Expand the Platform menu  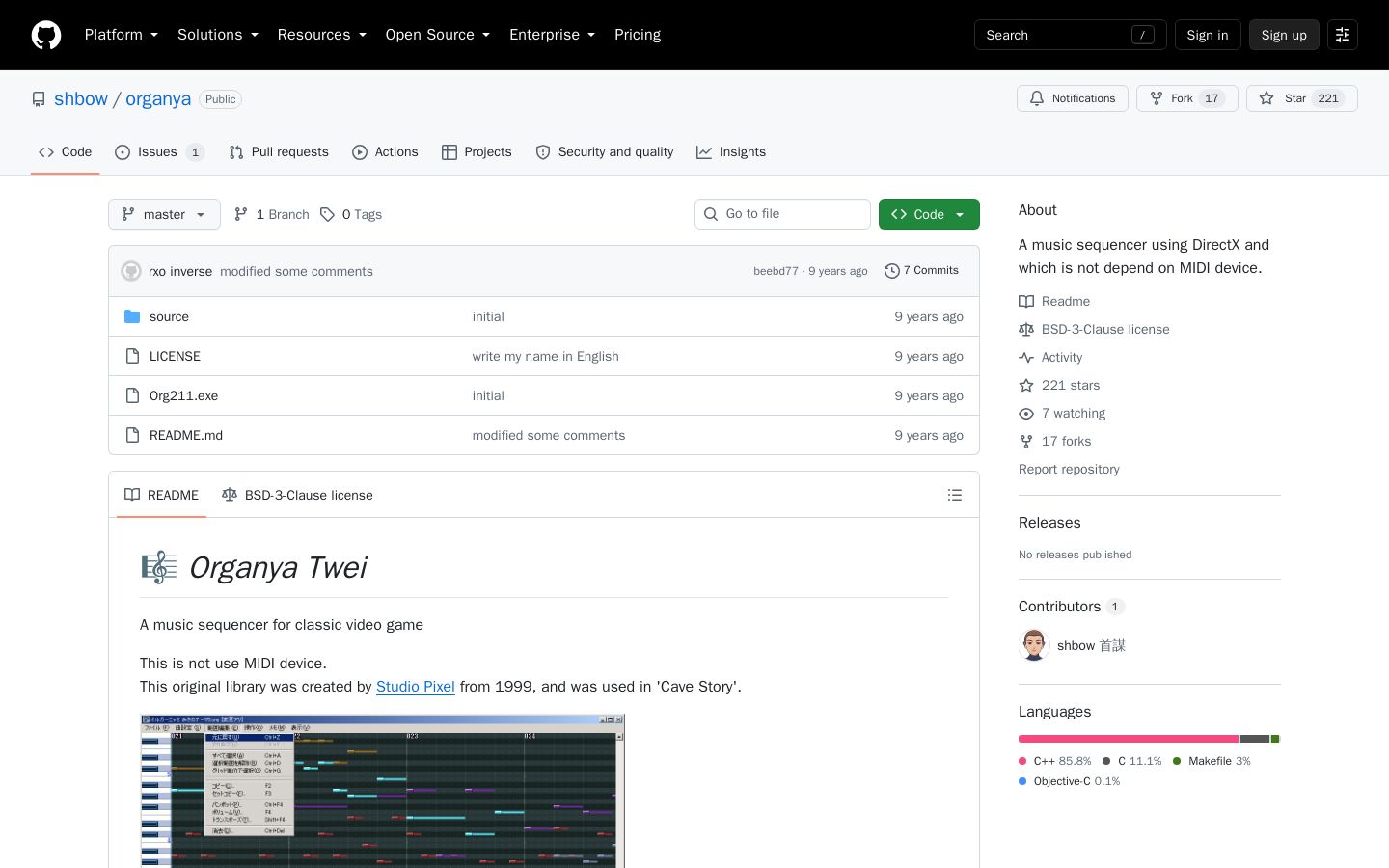122,35
